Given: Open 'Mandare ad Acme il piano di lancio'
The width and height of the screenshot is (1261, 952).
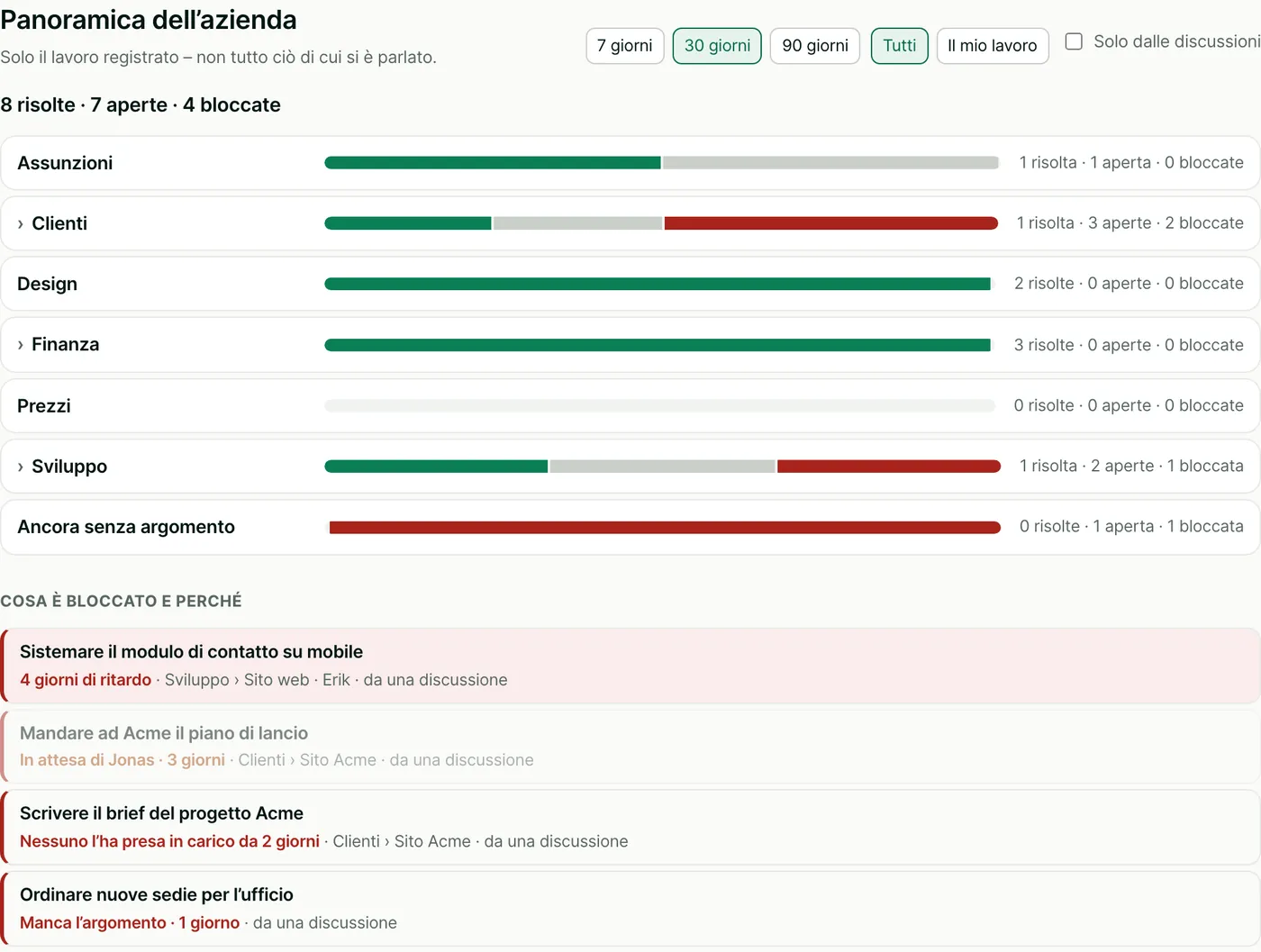Looking at the screenshot, I should [630, 746].
